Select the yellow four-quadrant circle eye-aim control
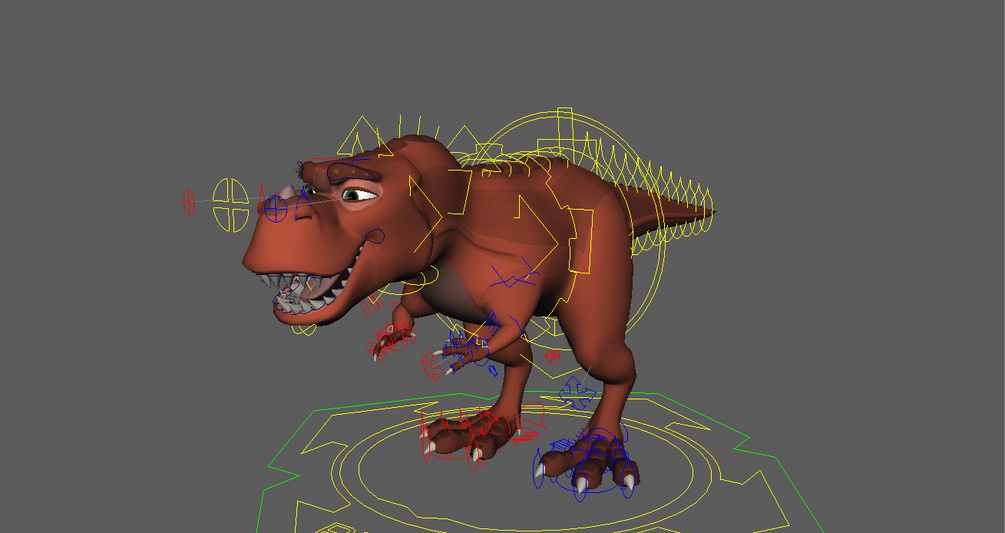The image size is (1005, 533). [231, 205]
